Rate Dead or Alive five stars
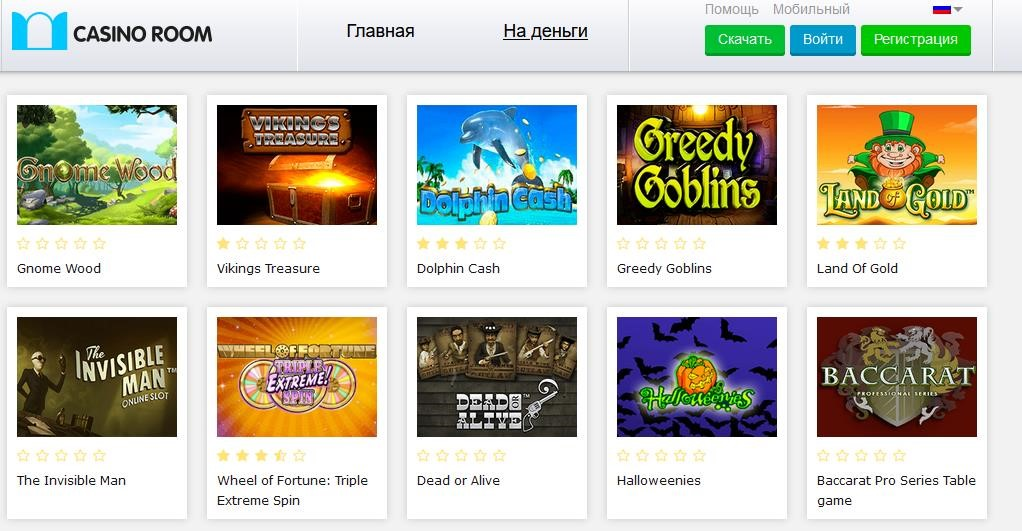Image resolution: width=1022 pixels, height=531 pixels. tap(499, 455)
